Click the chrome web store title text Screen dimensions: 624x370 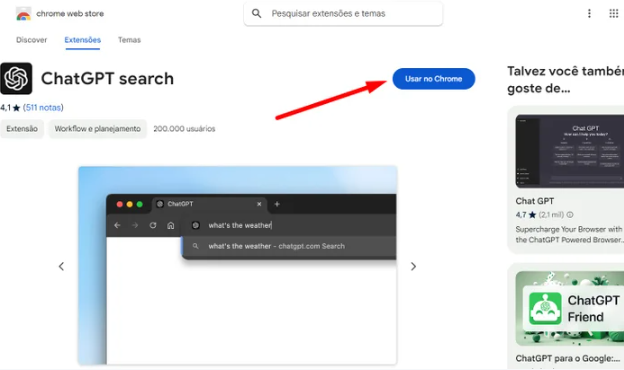(70, 14)
